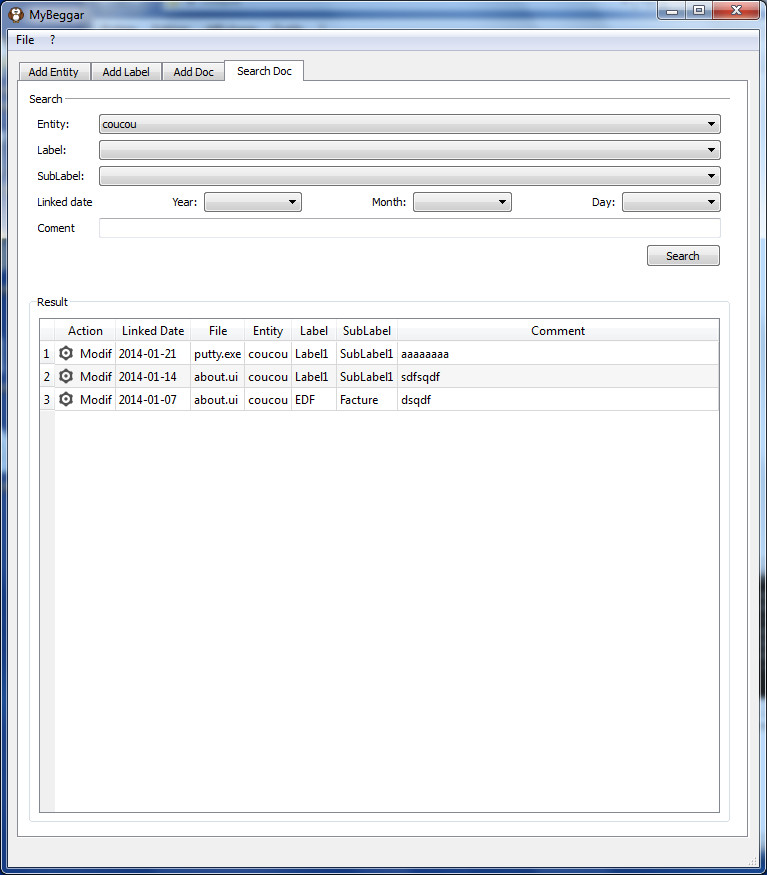This screenshot has height=875, width=767.
Task: Click the Facture sublabel cell
Action: [367, 400]
